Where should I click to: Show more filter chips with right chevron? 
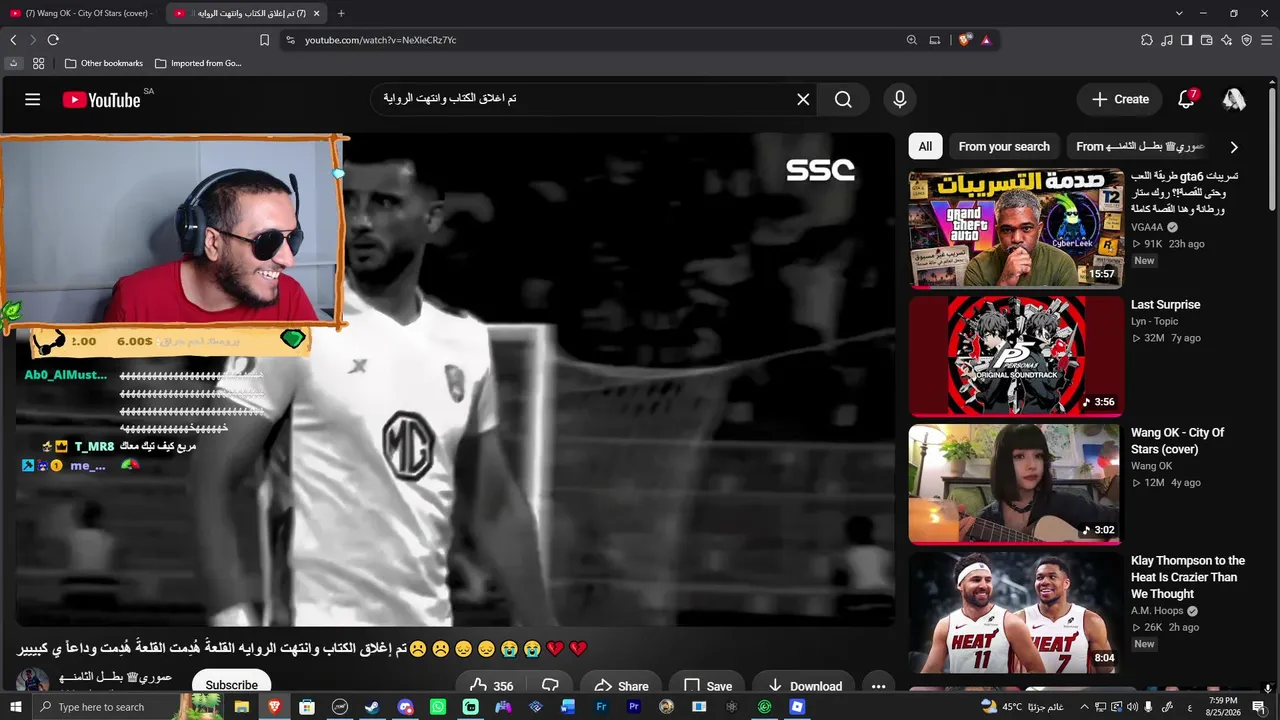(x=1234, y=147)
